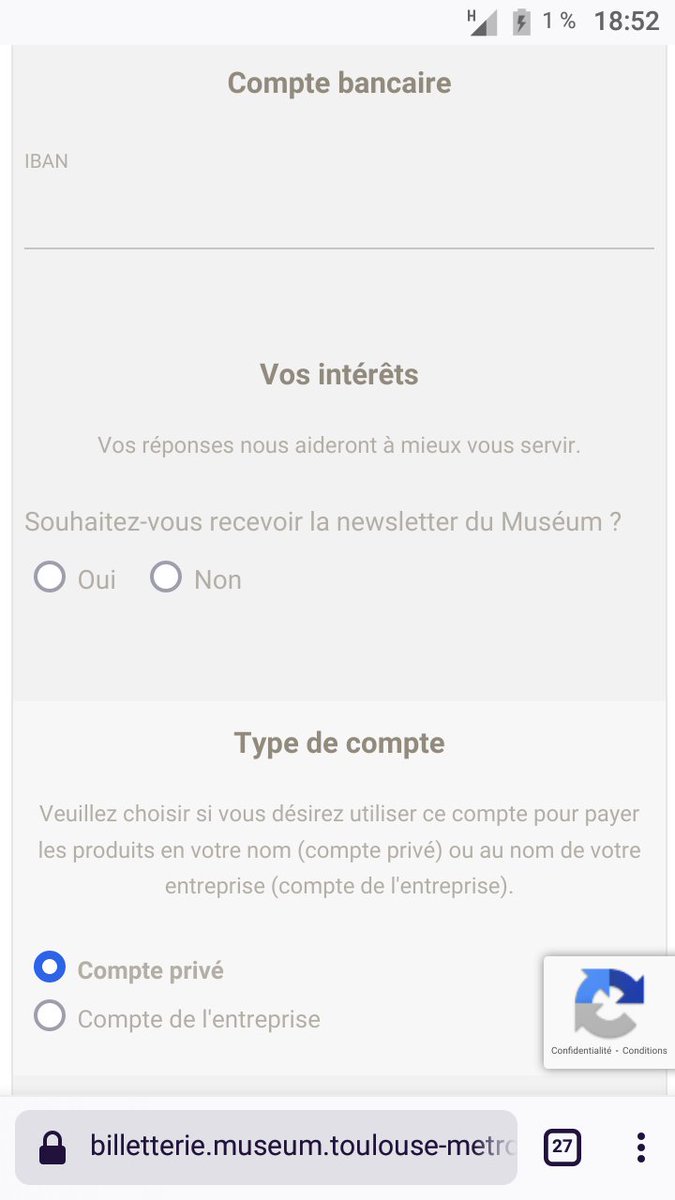Viewport: 675px width, 1200px height.
Task: Open the browser three-dot overflow menu
Action: pos(641,1147)
